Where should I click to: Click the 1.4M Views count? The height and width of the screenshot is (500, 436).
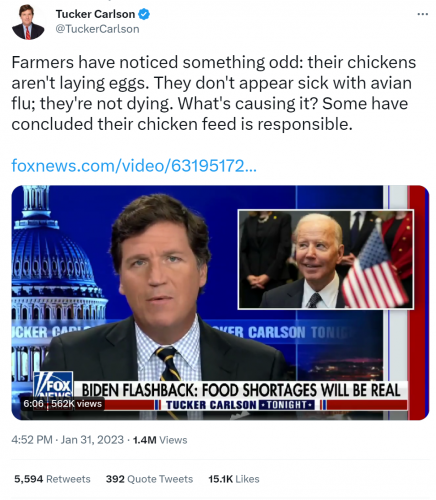point(160,440)
